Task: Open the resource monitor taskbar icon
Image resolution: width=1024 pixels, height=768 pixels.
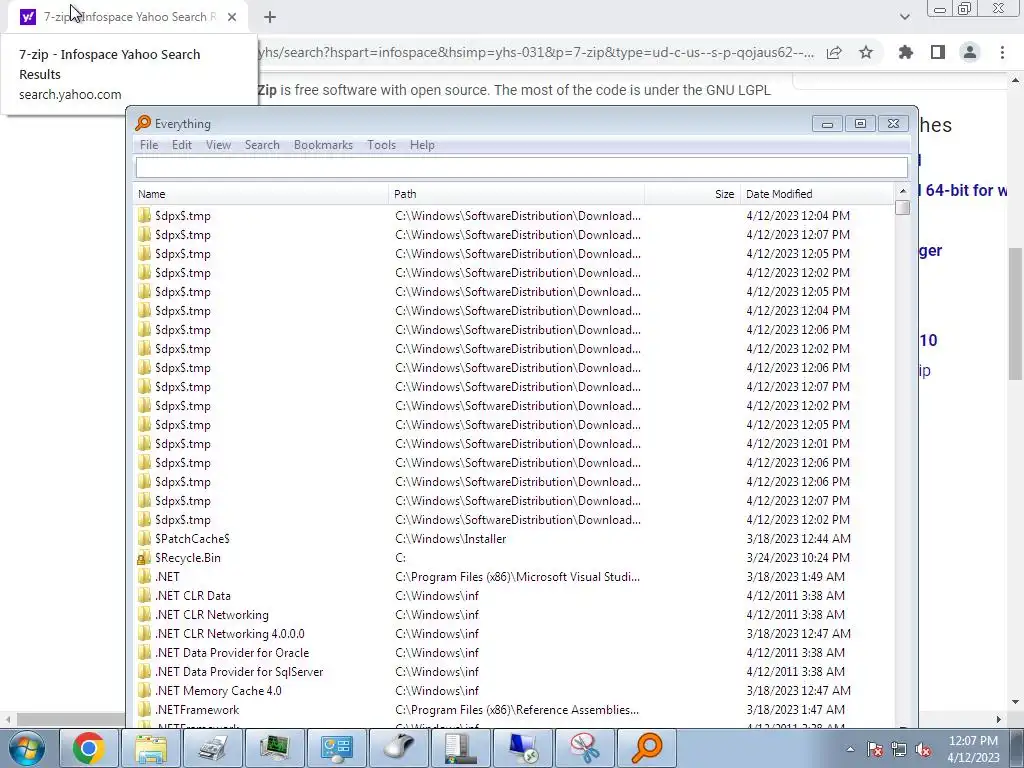Action: 274,748
